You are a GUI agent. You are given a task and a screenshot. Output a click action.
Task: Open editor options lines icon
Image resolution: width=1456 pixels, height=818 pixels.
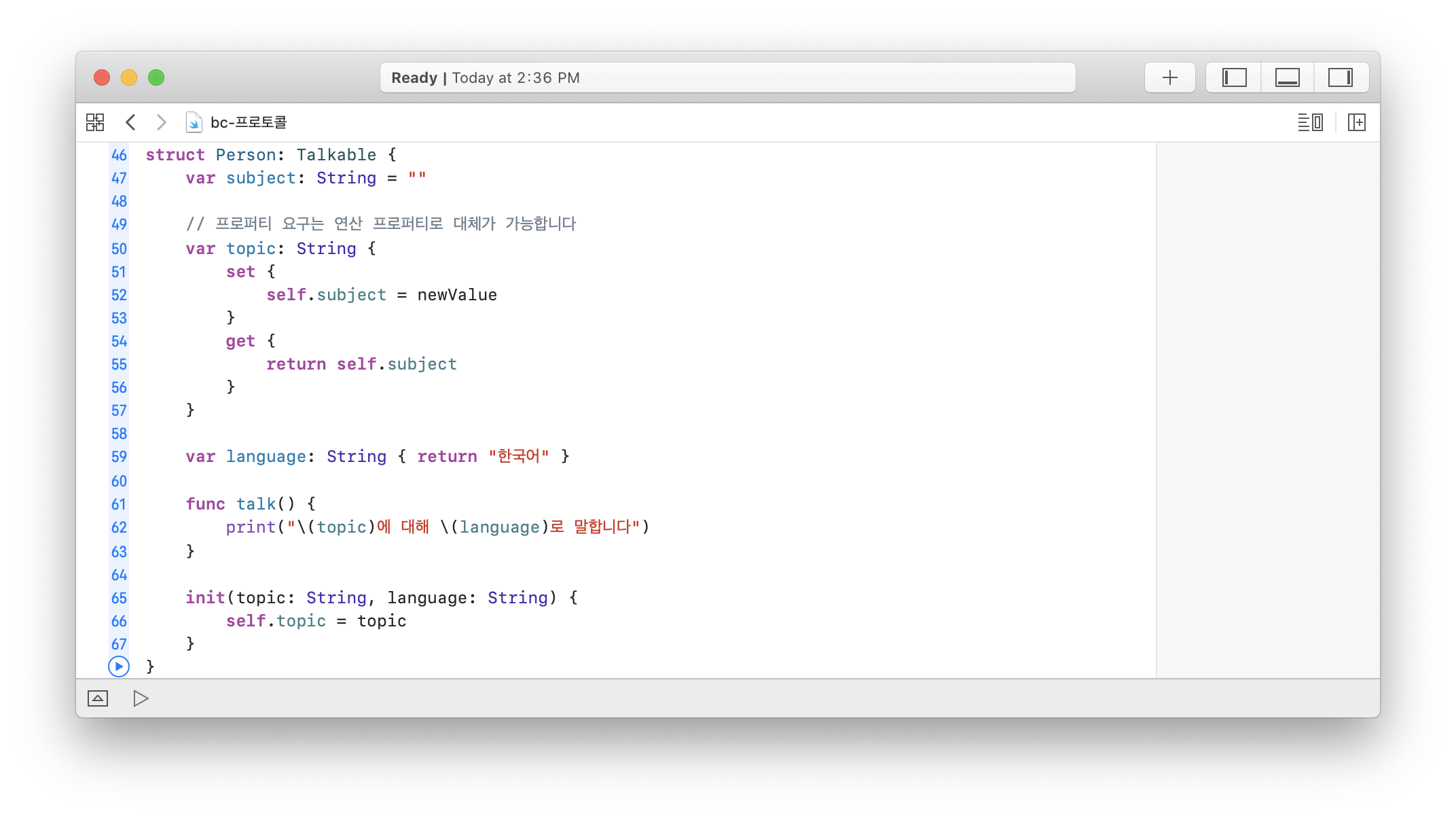click(x=1310, y=122)
